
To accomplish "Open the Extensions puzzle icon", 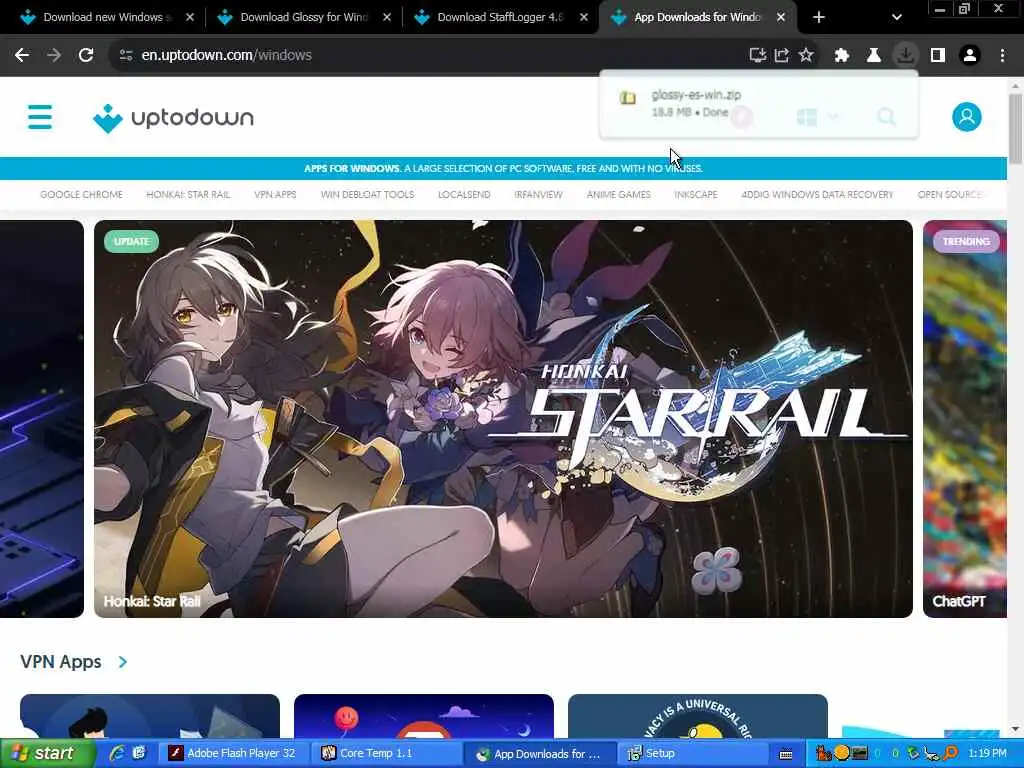I will tap(842, 56).
